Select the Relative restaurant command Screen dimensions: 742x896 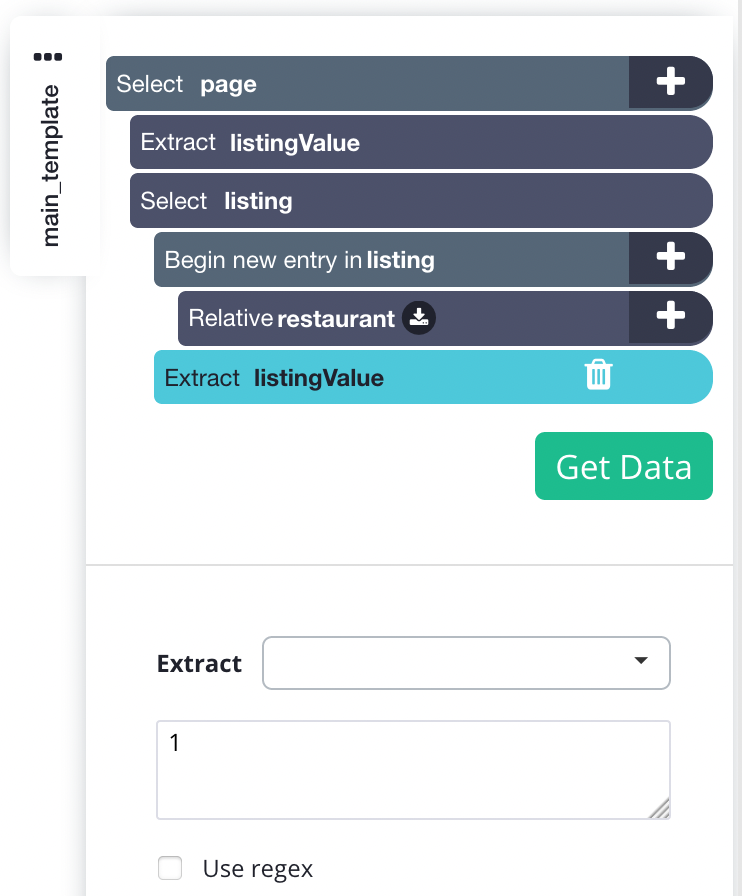[404, 318]
